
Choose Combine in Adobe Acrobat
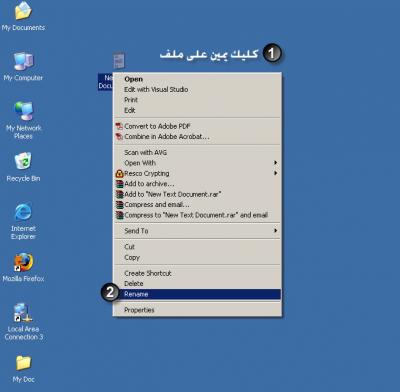point(197,137)
